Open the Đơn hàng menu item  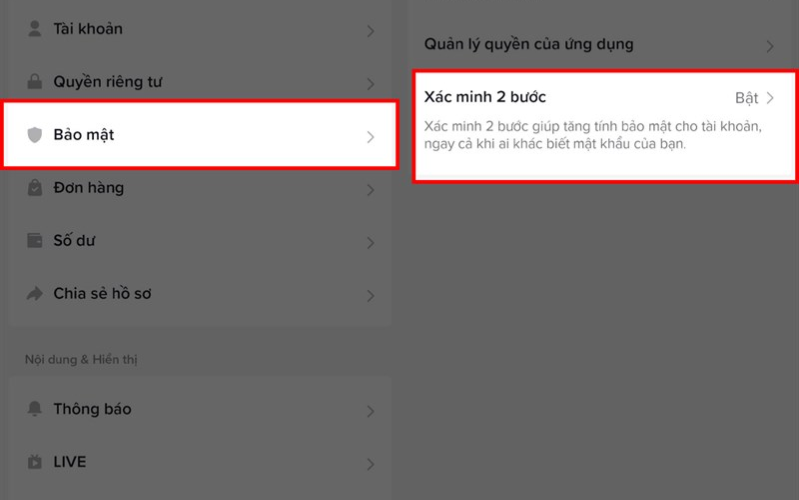point(89,188)
